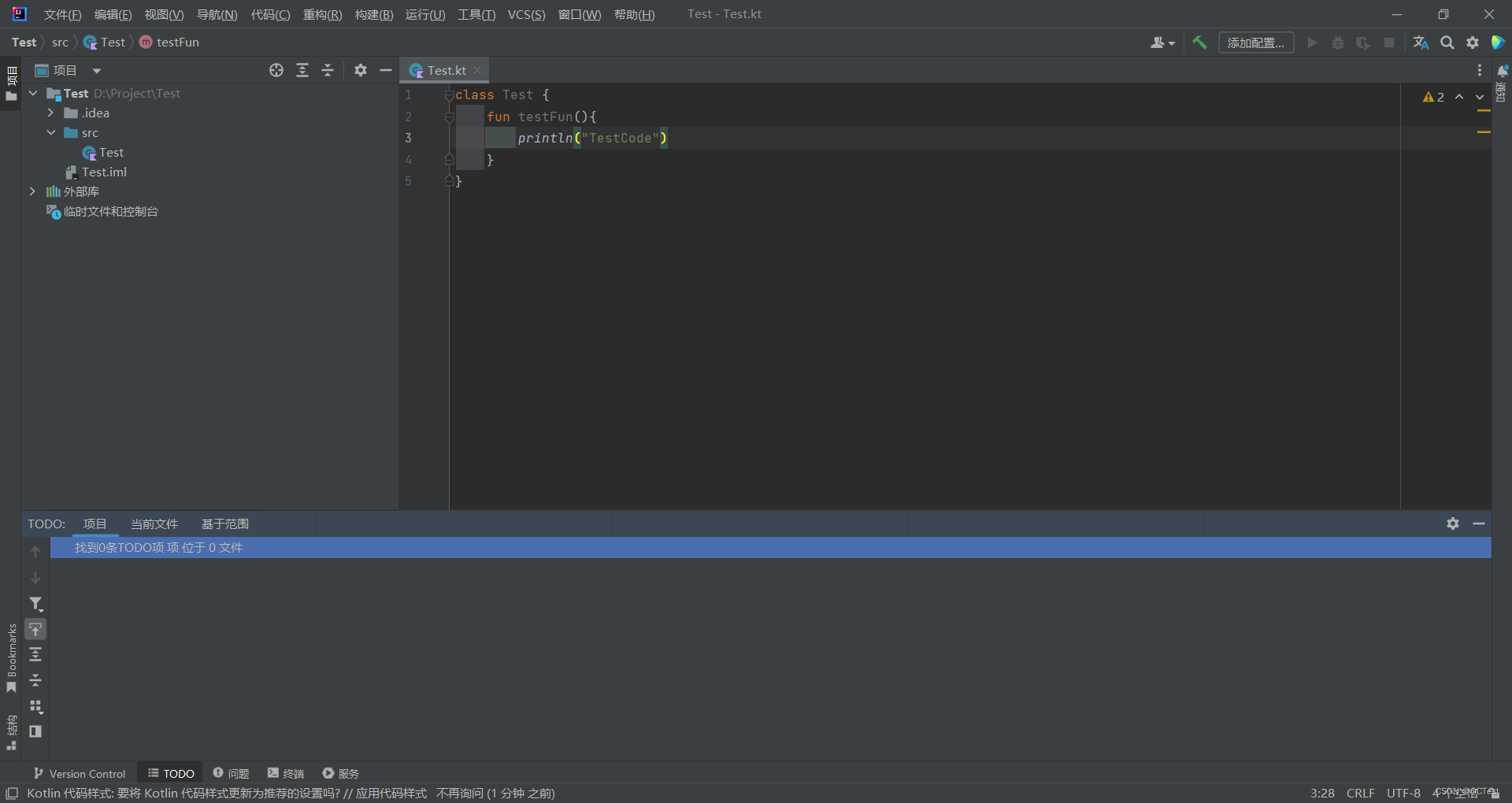Expand the .idea folder
This screenshot has width=1512, height=803.
coord(51,113)
